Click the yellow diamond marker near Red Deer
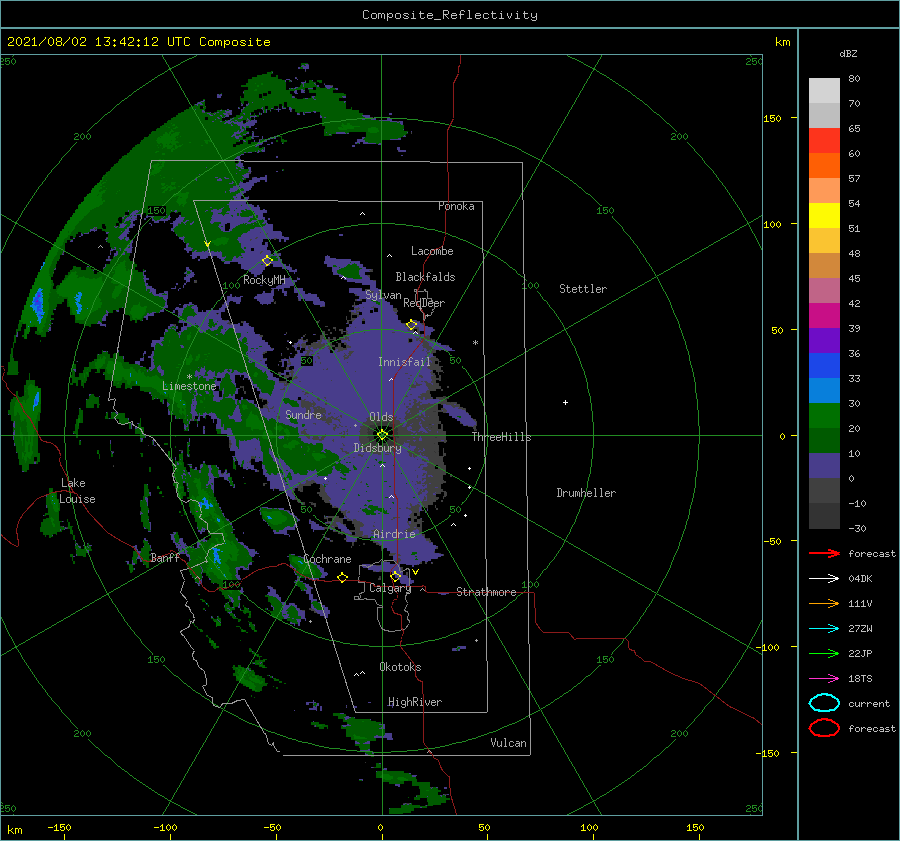 tap(412, 325)
